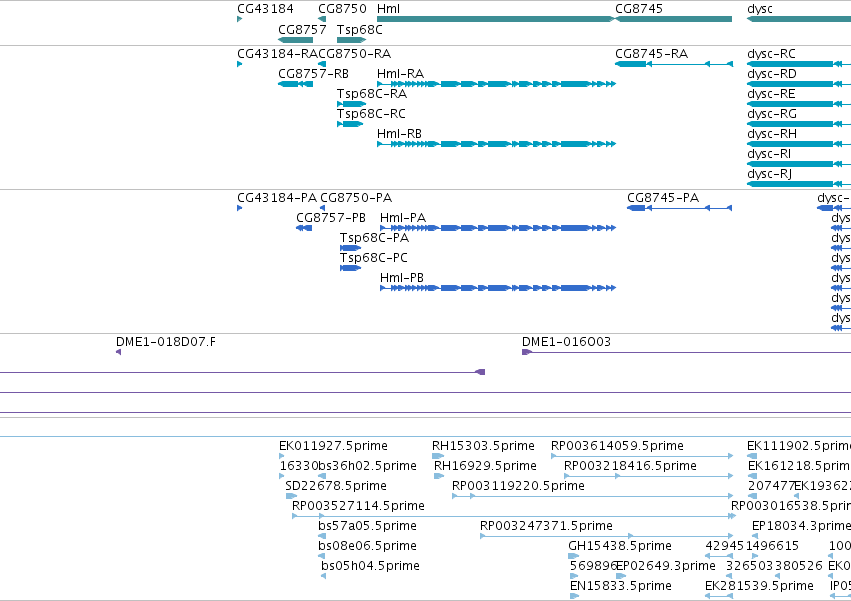The image size is (851, 601).
Task: Select the CG8757 gene glyph
Action: pos(295,40)
